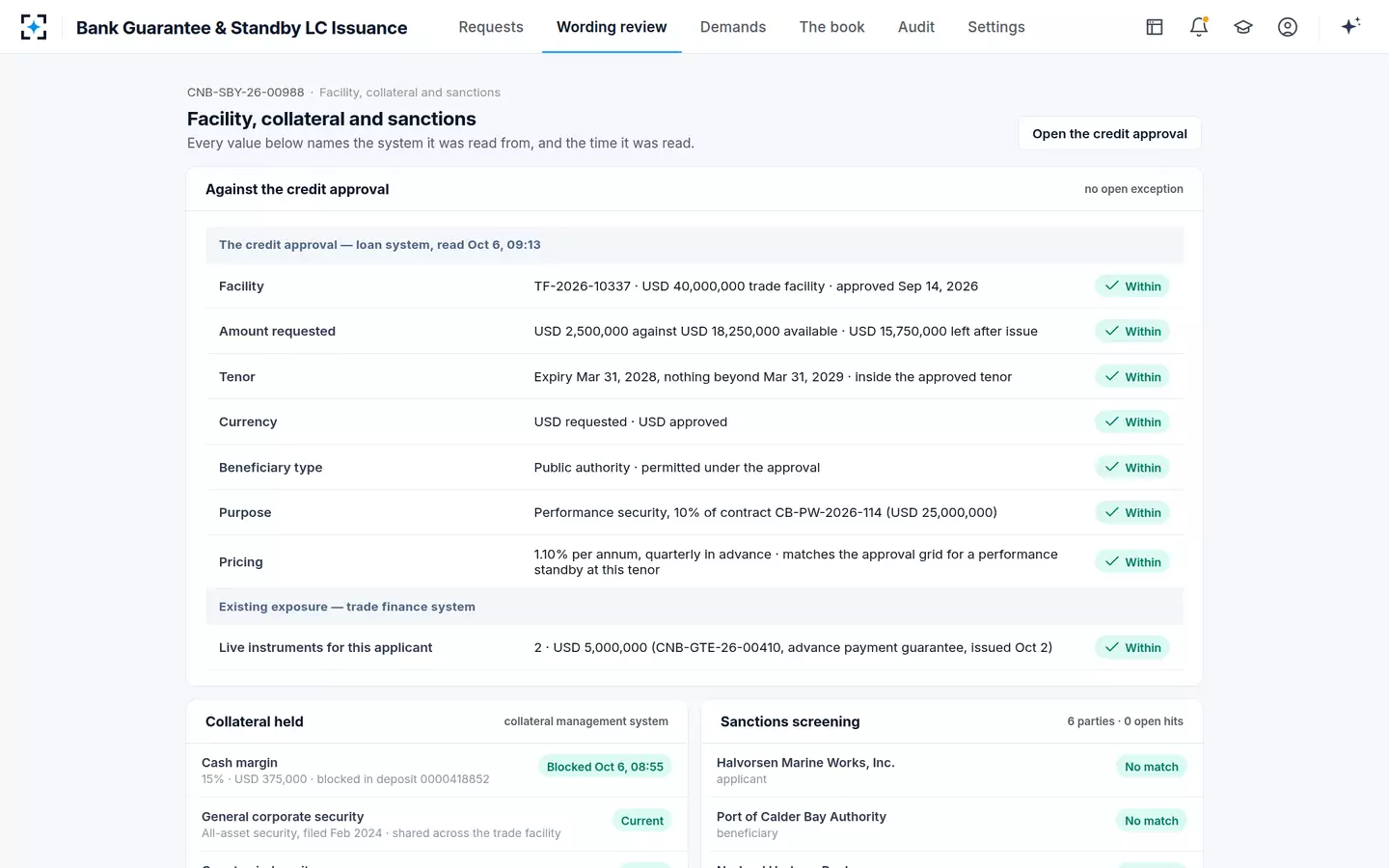Click the app logo icon
This screenshot has width=1389, height=868.
(x=34, y=27)
